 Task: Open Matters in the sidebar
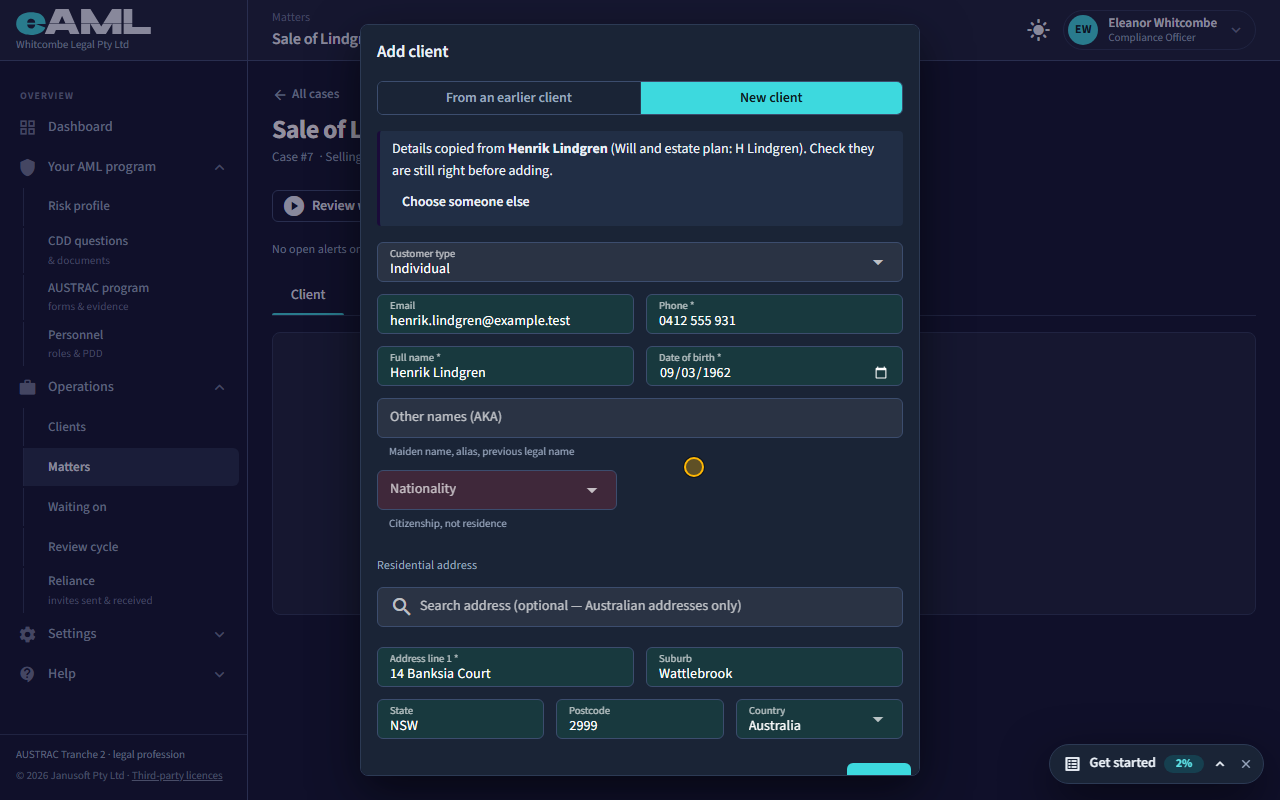(x=130, y=467)
